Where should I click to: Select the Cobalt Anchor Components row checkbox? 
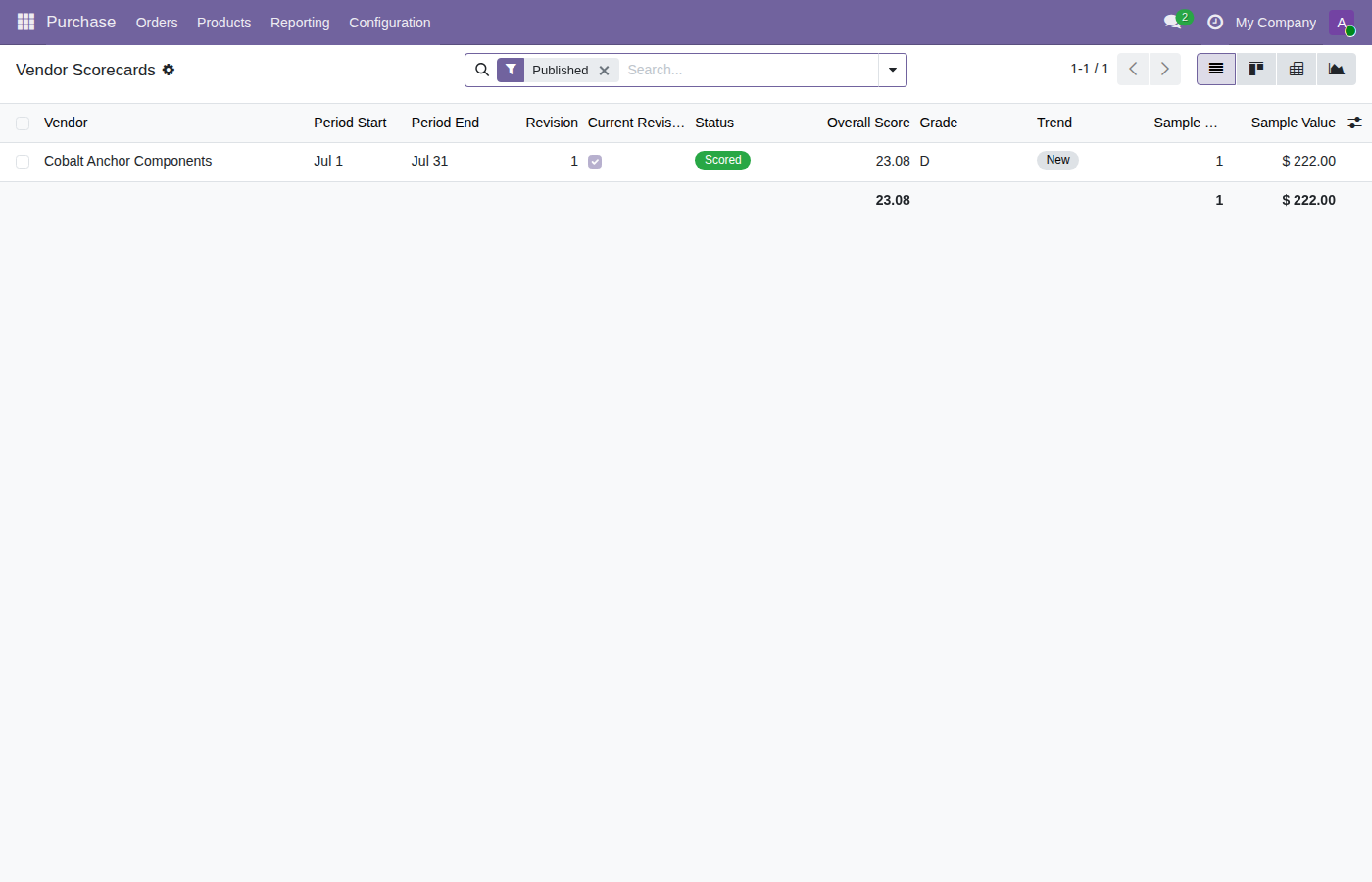tap(23, 162)
